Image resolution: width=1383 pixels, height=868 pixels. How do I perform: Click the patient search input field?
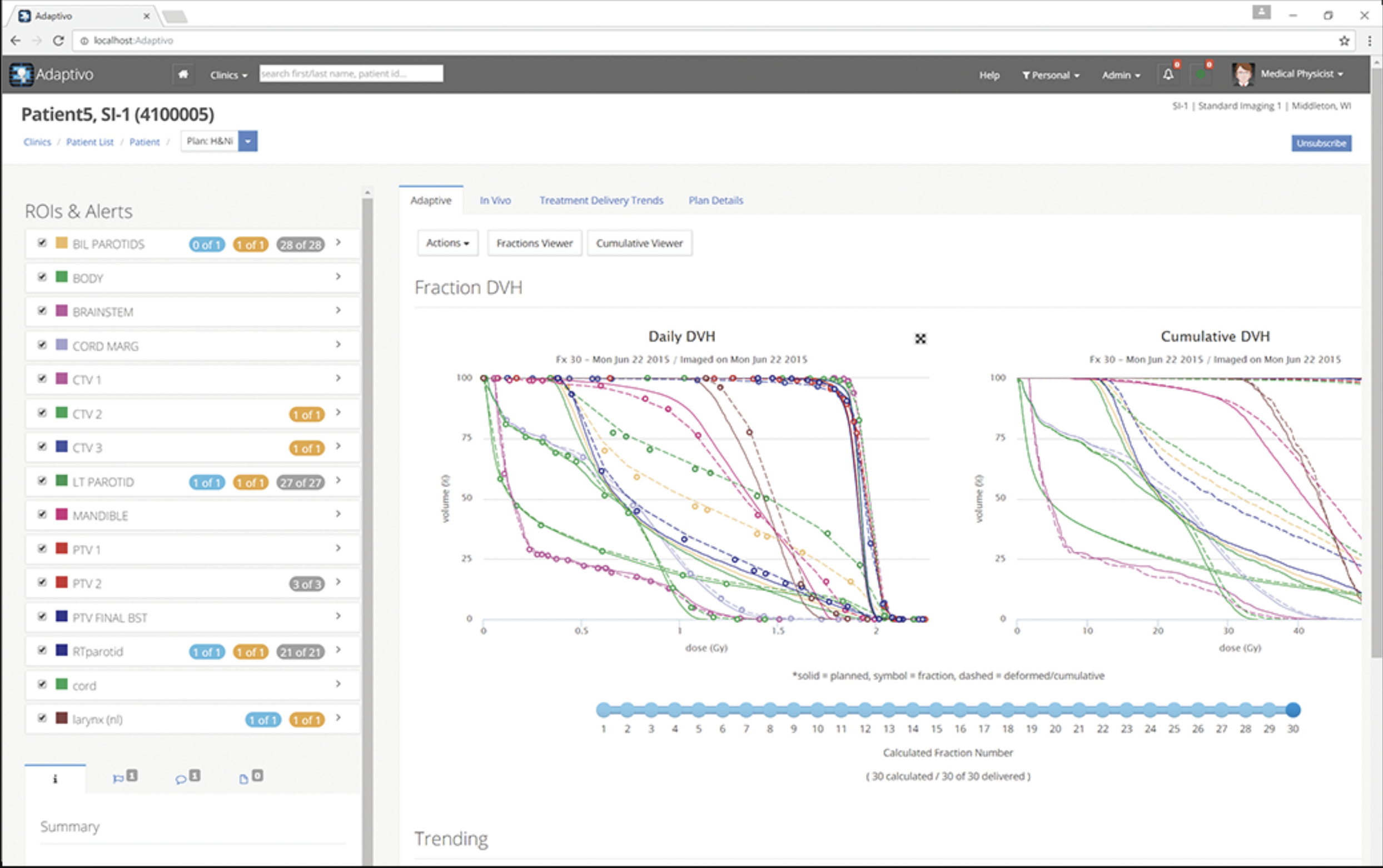(351, 73)
